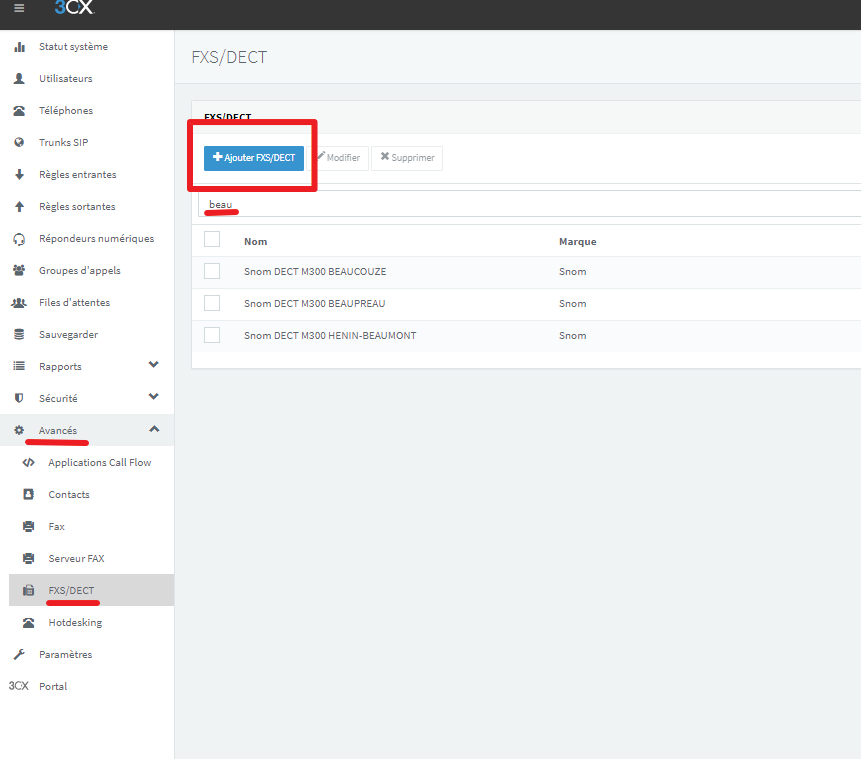Open the Groupes d'appels menu label
861x759 pixels.
80,271
